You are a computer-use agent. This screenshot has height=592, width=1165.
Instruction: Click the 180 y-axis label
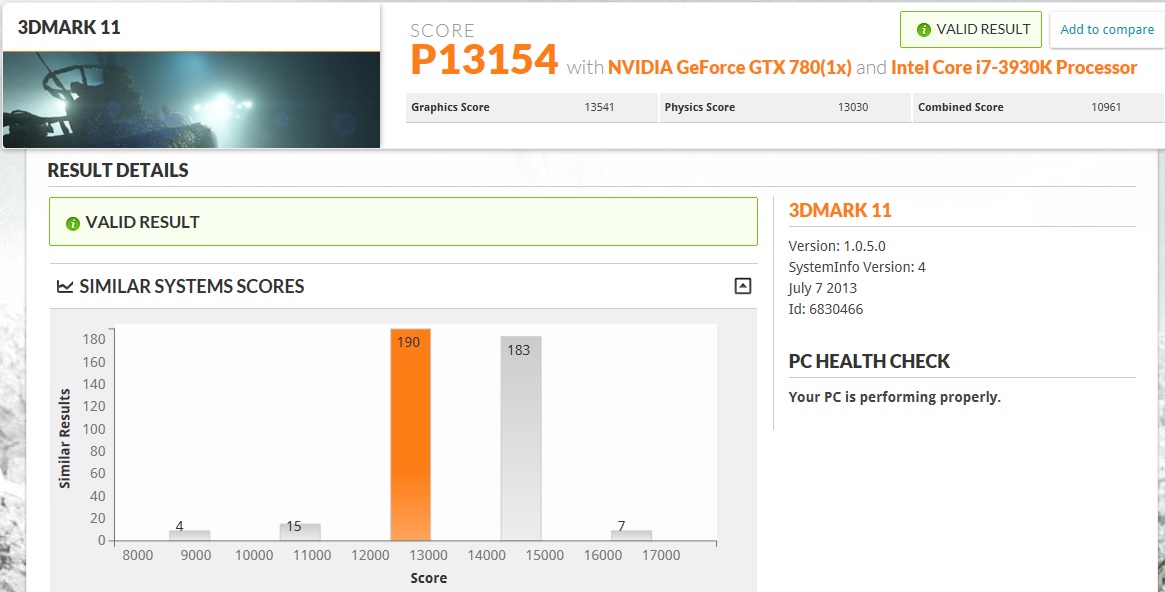[x=94, y=339]
